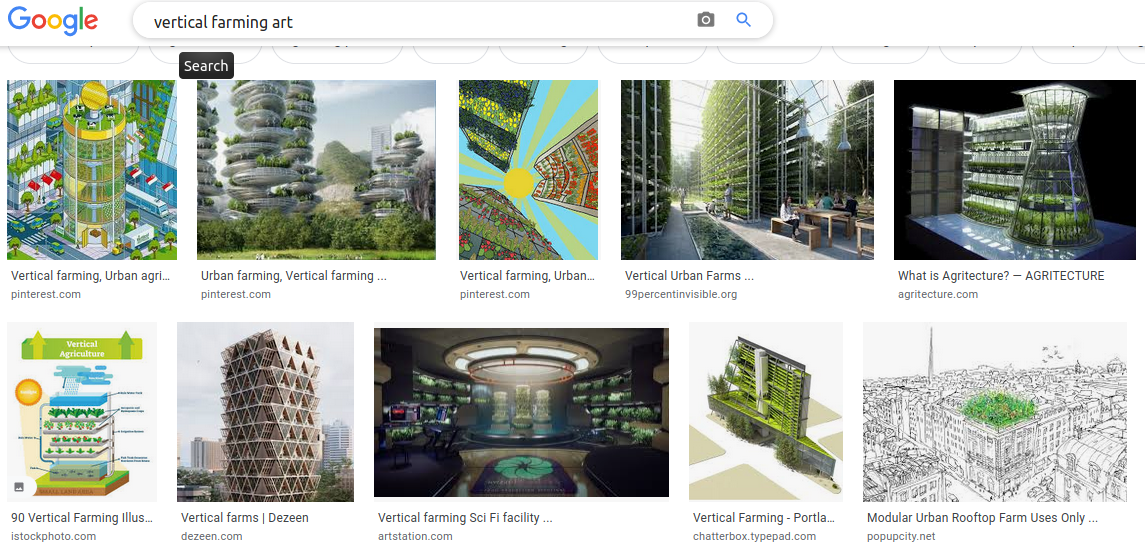Click the 99percentinvisible.org source link

(x=681, y=294)
